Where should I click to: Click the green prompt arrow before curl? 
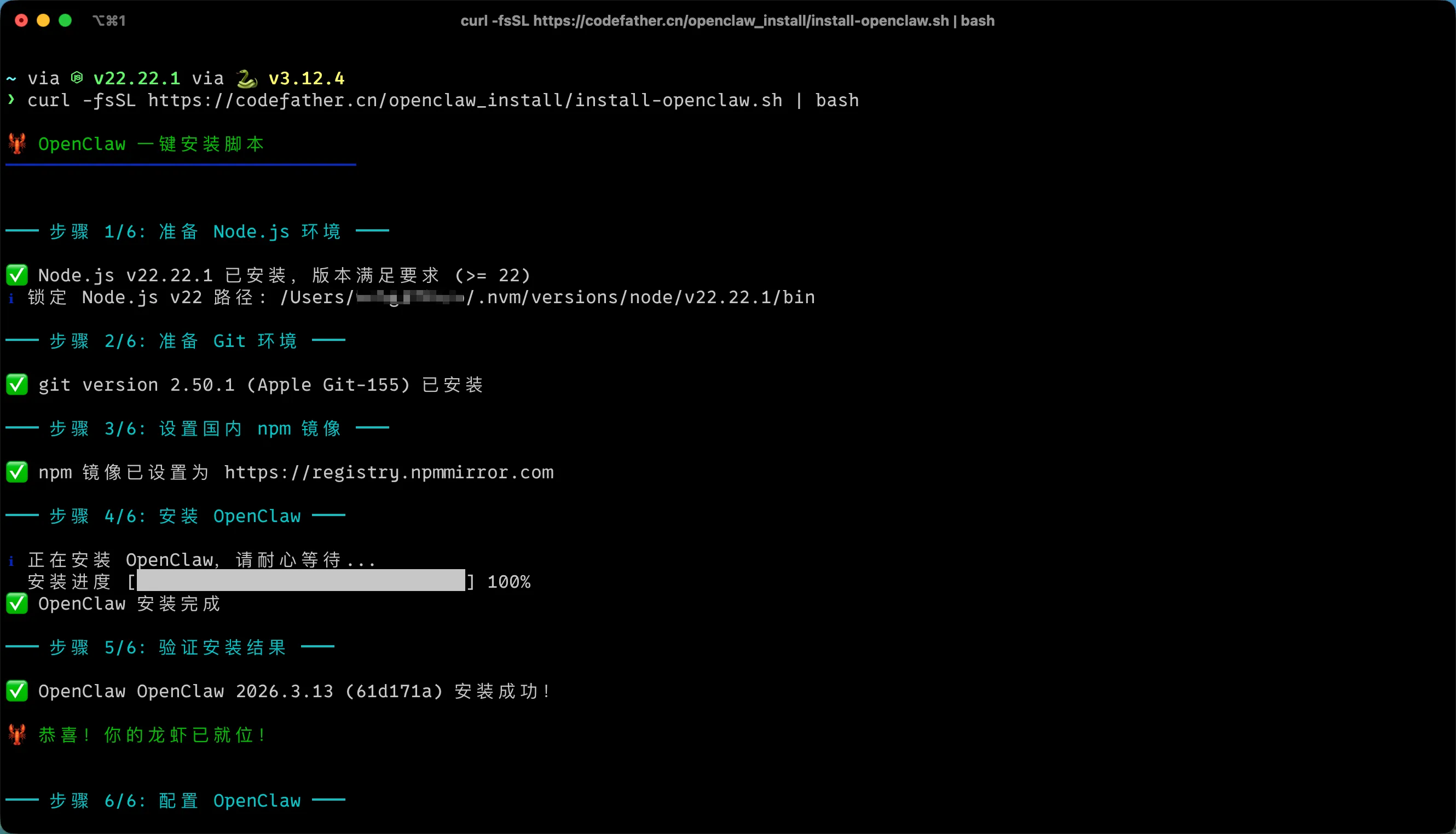tap(11, 100)
